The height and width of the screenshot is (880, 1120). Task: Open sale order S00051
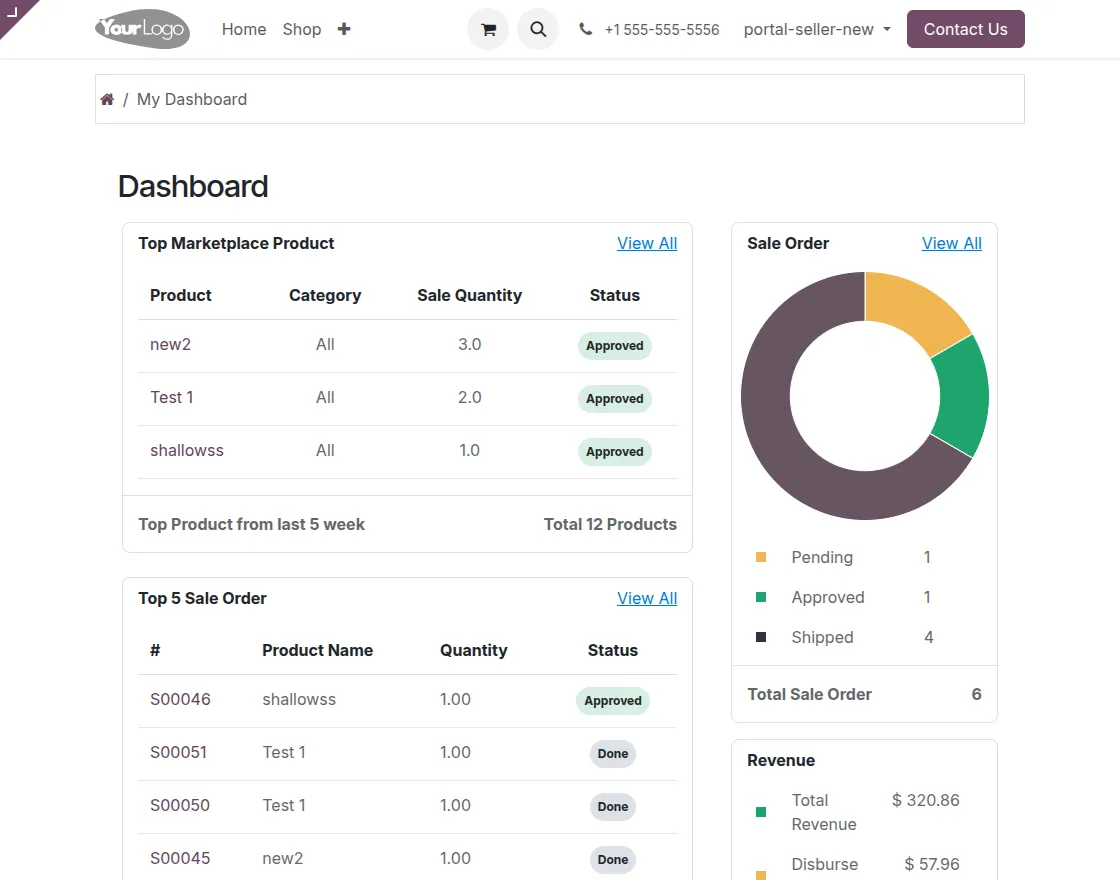pos(179,753)
